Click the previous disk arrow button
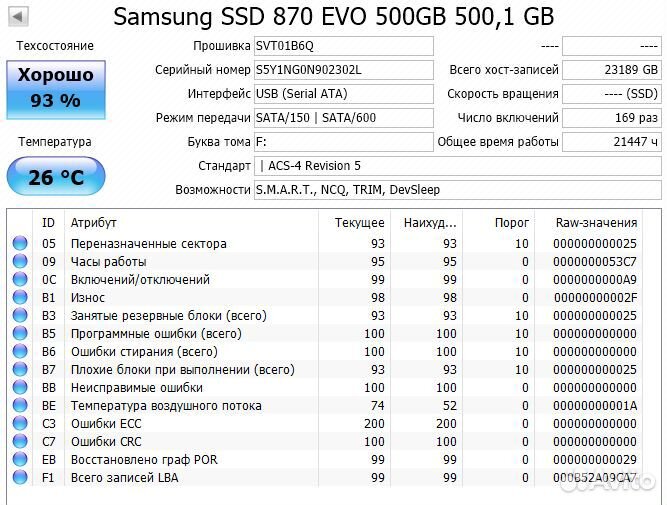The height and width of the screenshot is (505, 667). (18, 17)
